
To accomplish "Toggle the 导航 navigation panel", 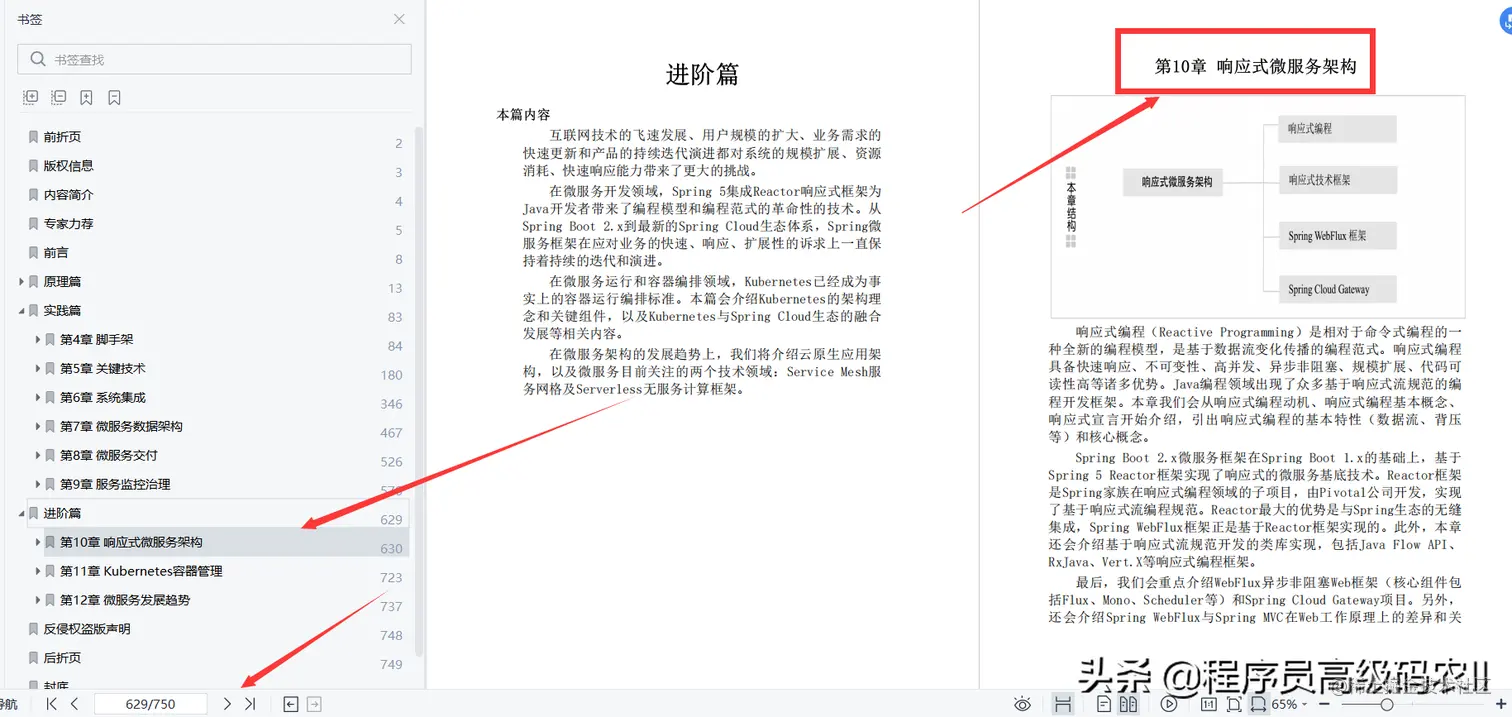I will coord(8,704).
